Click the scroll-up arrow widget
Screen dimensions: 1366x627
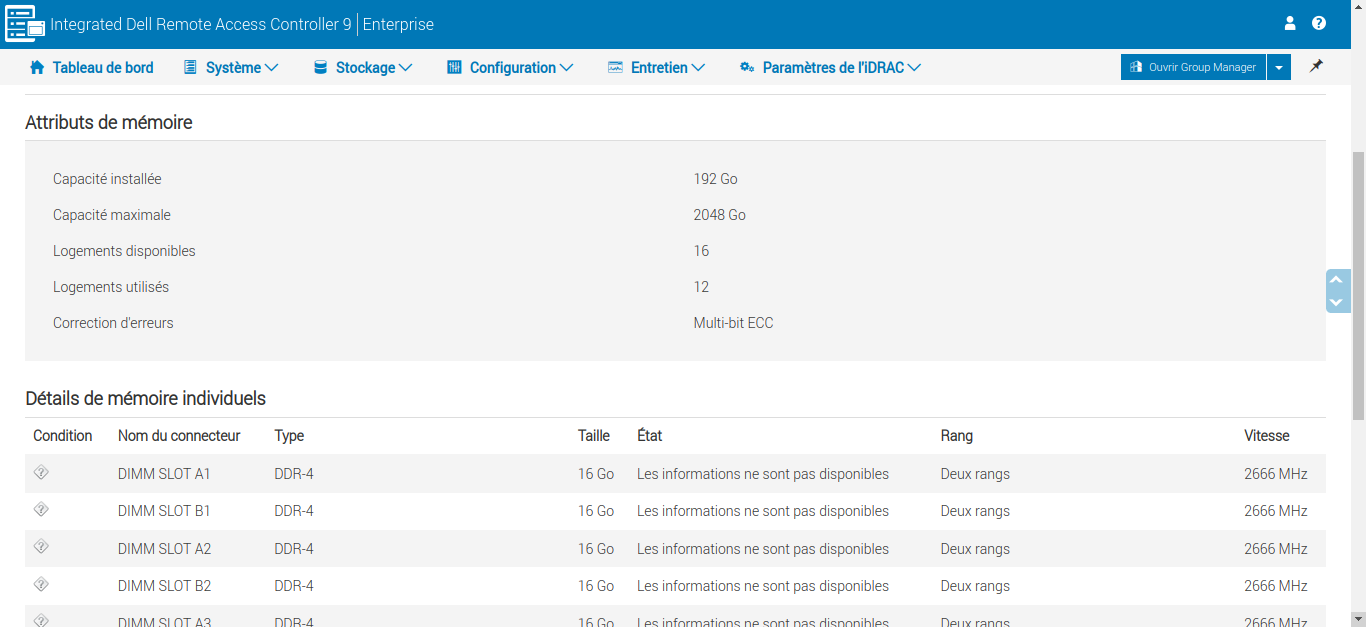click(1336, 280)
